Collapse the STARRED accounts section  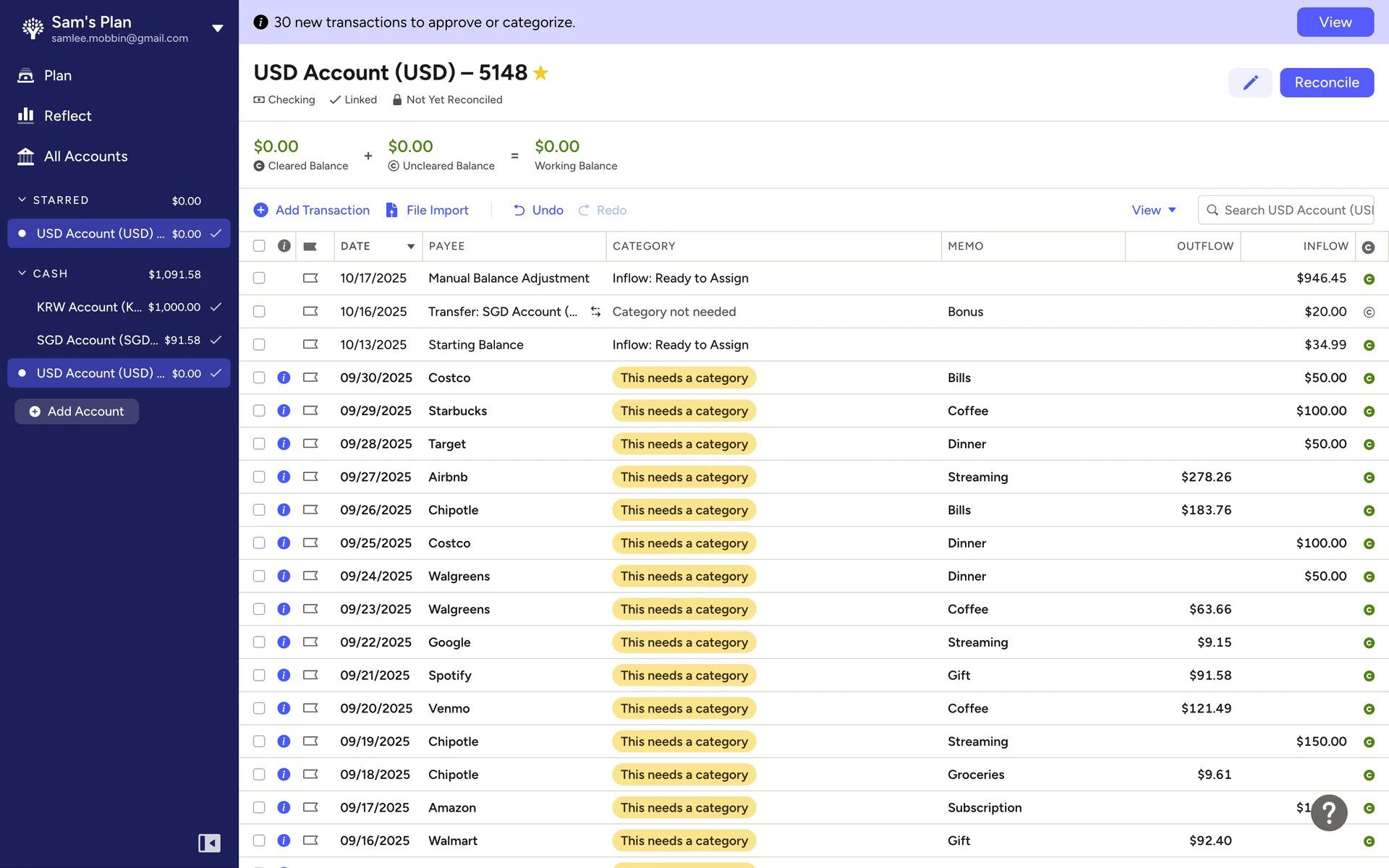click(22, 200)
